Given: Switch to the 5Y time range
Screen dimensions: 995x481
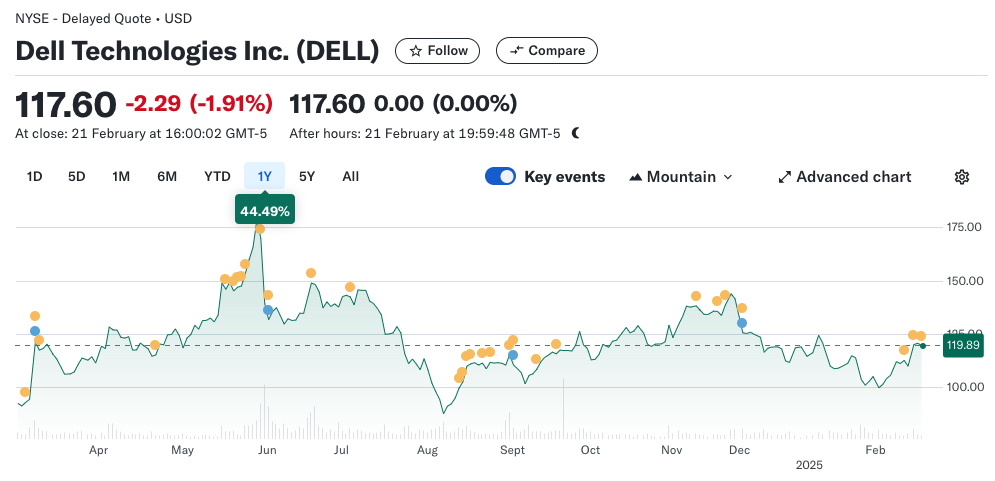Looking at the screenshot, I should (x=307, y=177).
